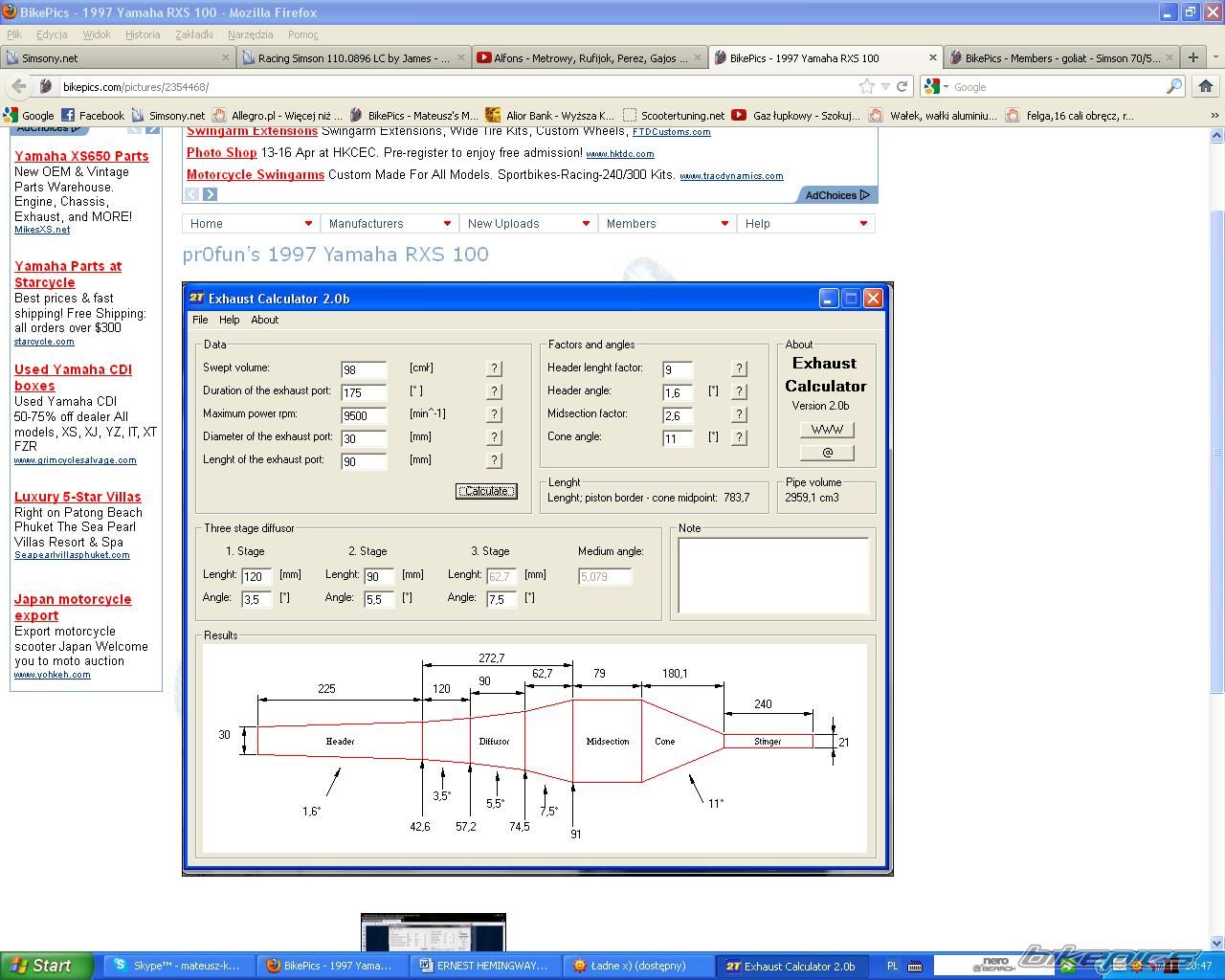Click the Firefox back arrow button

19,86
